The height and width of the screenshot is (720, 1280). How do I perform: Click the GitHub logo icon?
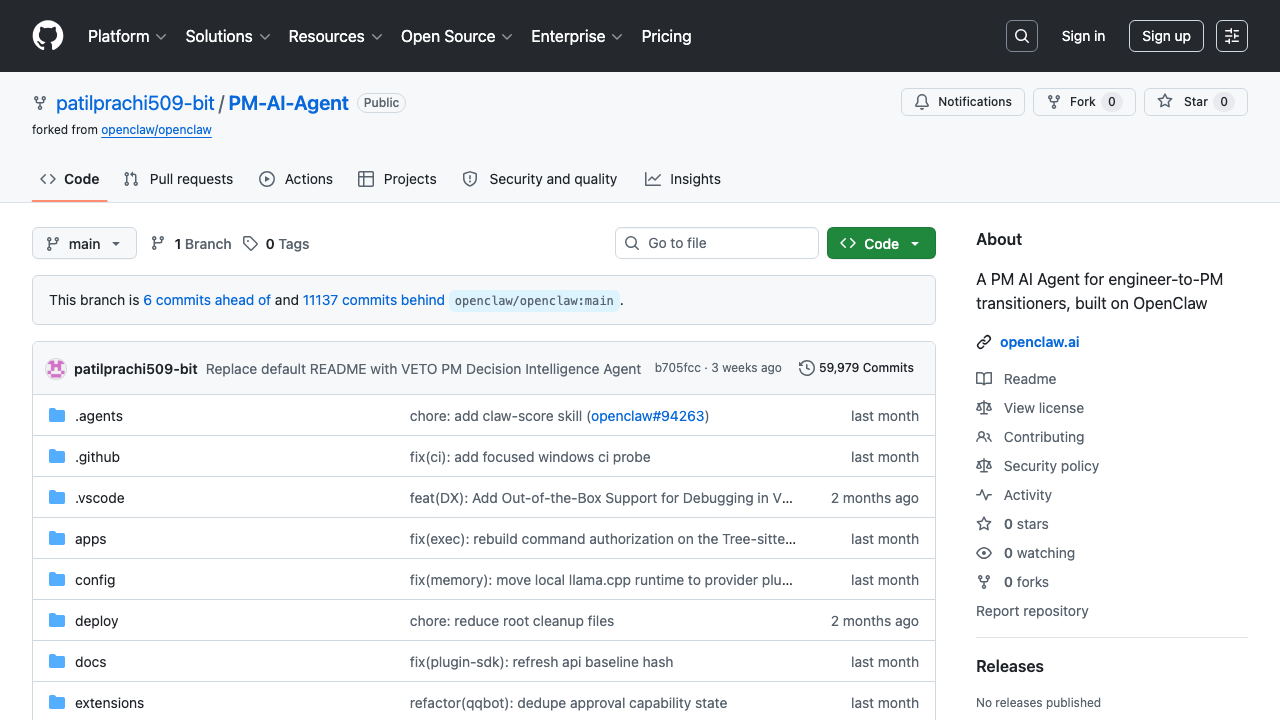pyautogui.click(x=48, y=36)
